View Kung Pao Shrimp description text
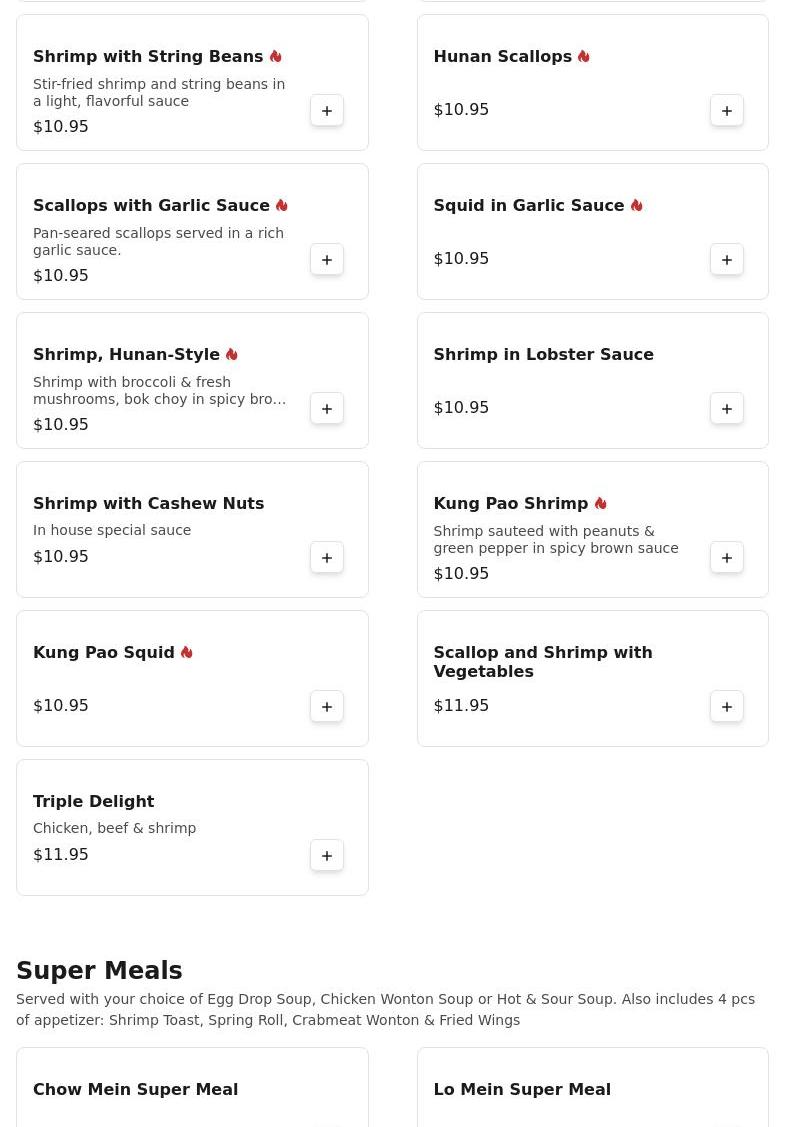This screenshot has width=785, height=1127. pyautogui.click(x=555, y=540)
